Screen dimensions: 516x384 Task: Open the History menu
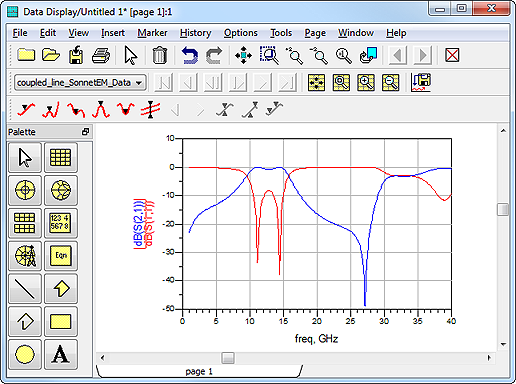click(x=195, y=33)
